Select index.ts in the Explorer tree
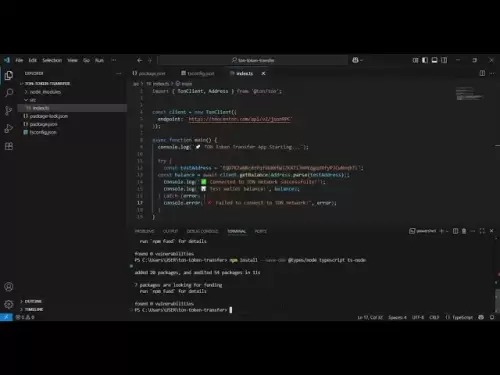500x375 pixels. (x=72, y=108)
